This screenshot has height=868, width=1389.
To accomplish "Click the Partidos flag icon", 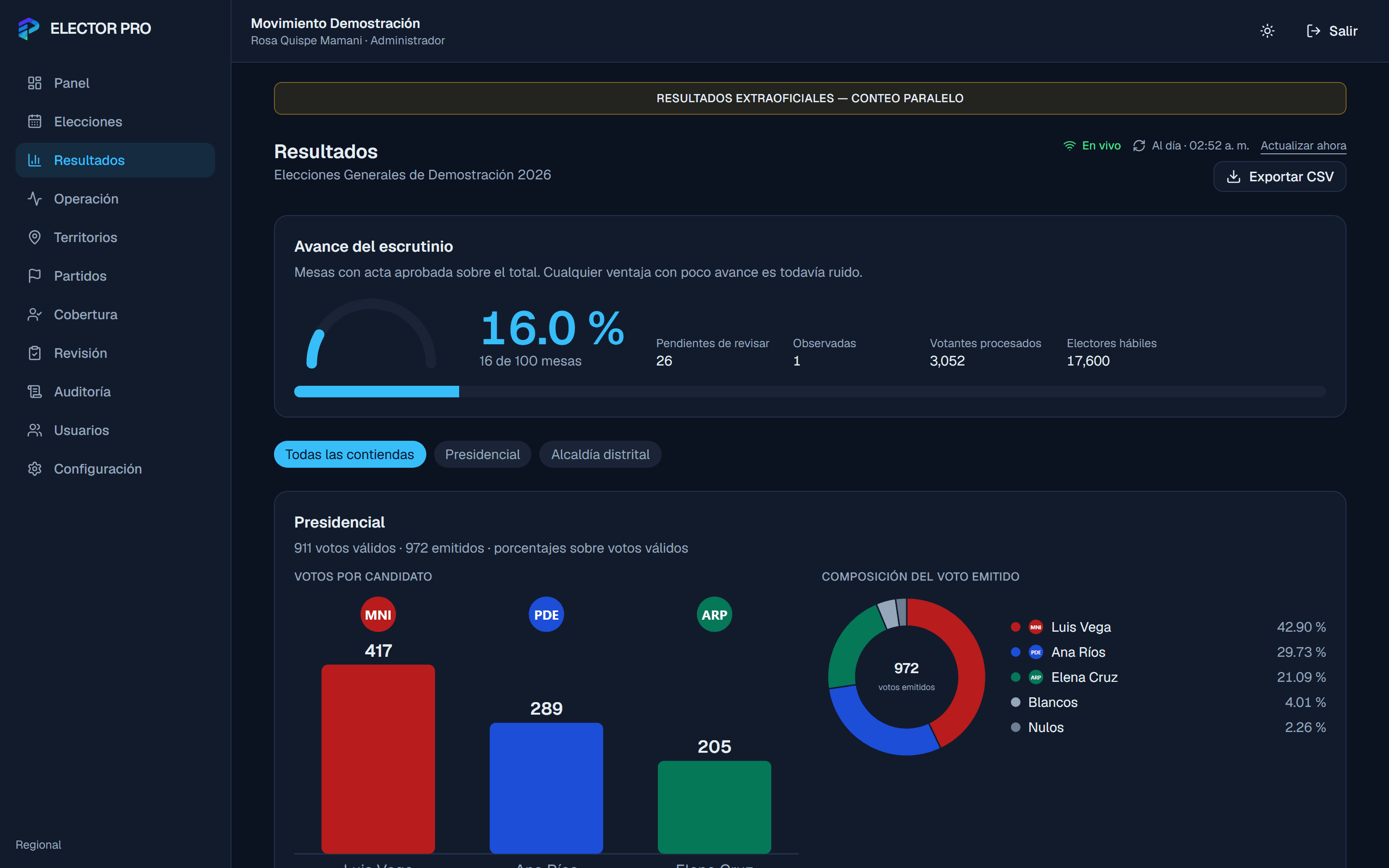I will 34,275.
